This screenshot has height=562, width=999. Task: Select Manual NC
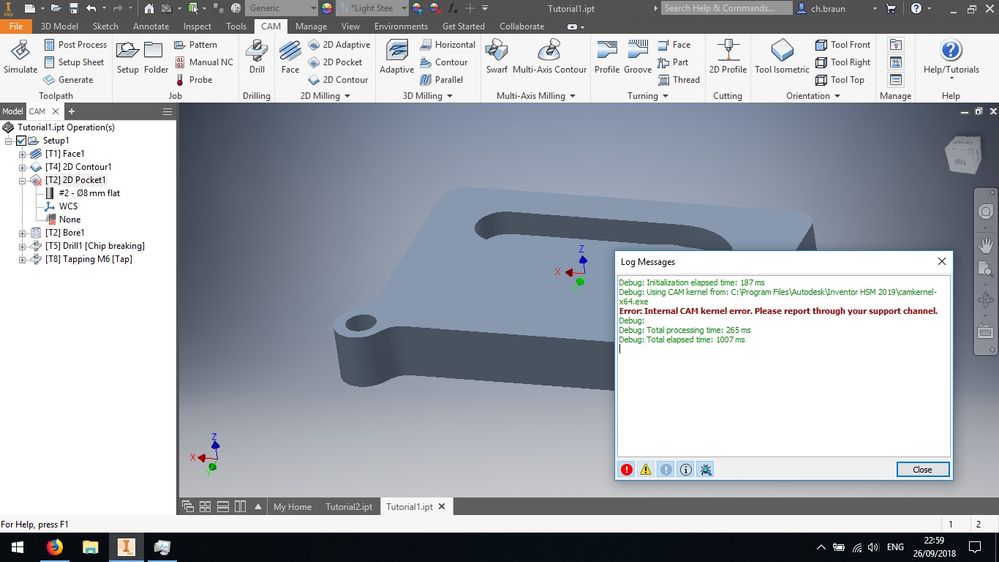click(x=204, y=62)
